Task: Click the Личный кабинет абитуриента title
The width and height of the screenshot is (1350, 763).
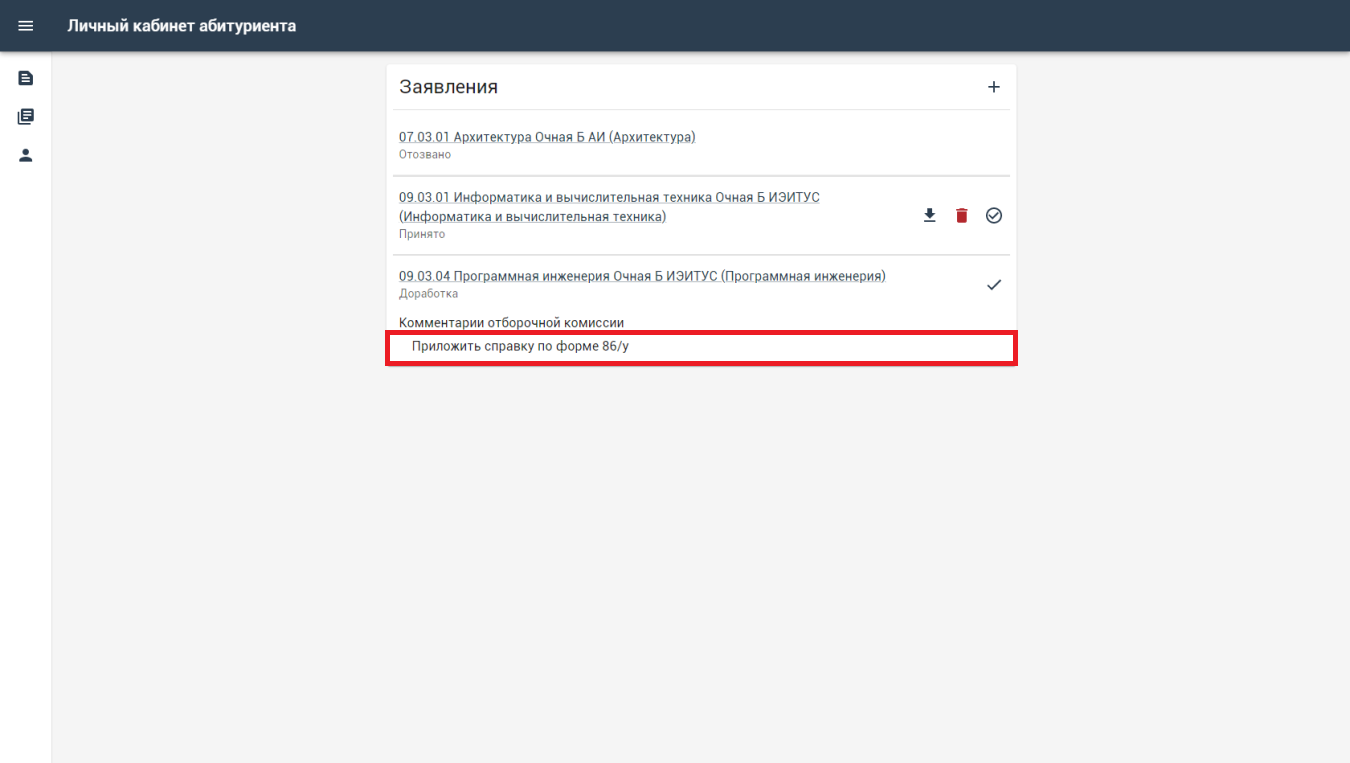Action: point(182,26)
